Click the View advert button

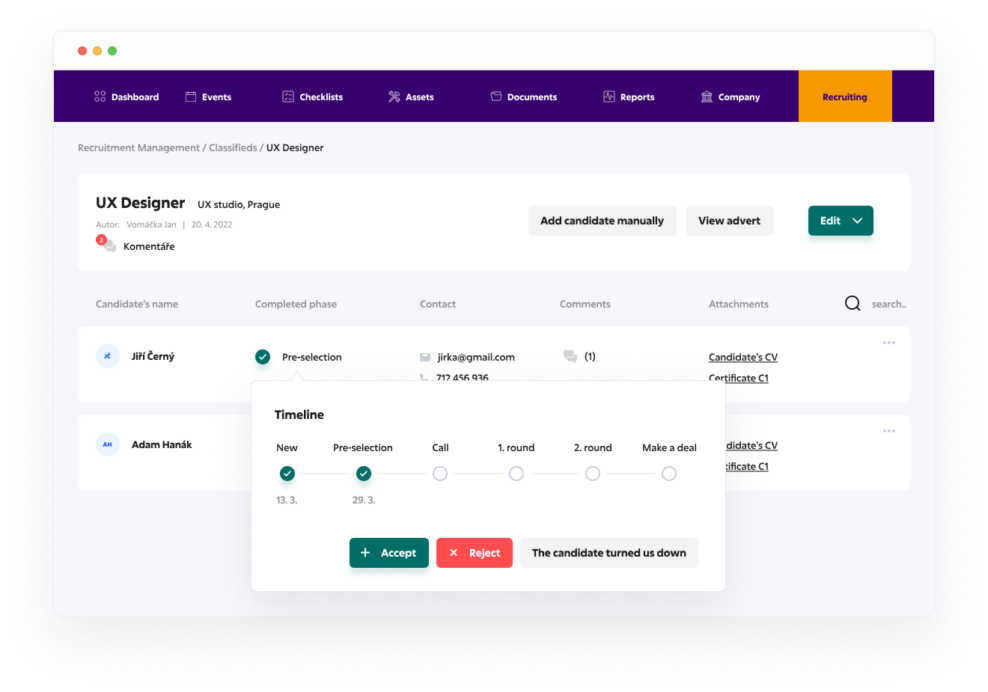(x=729, y=221)
